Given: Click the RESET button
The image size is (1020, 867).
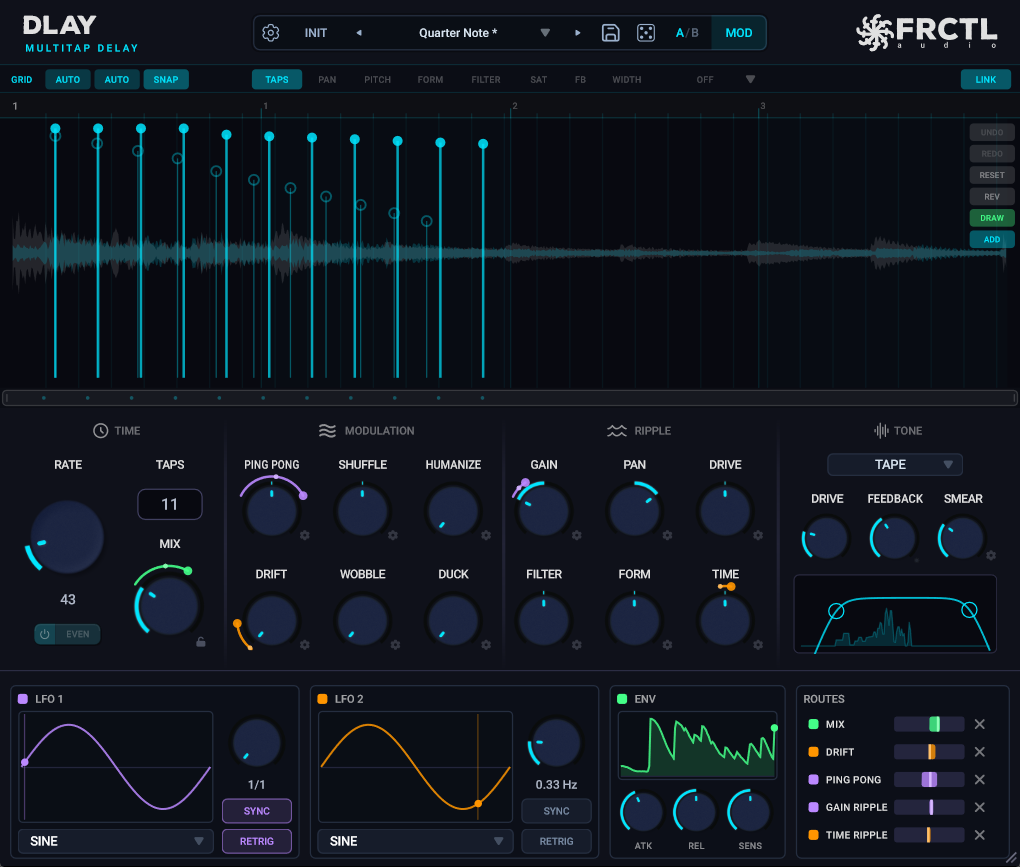Looking at the screenshot, I should [x=992, y=175].
